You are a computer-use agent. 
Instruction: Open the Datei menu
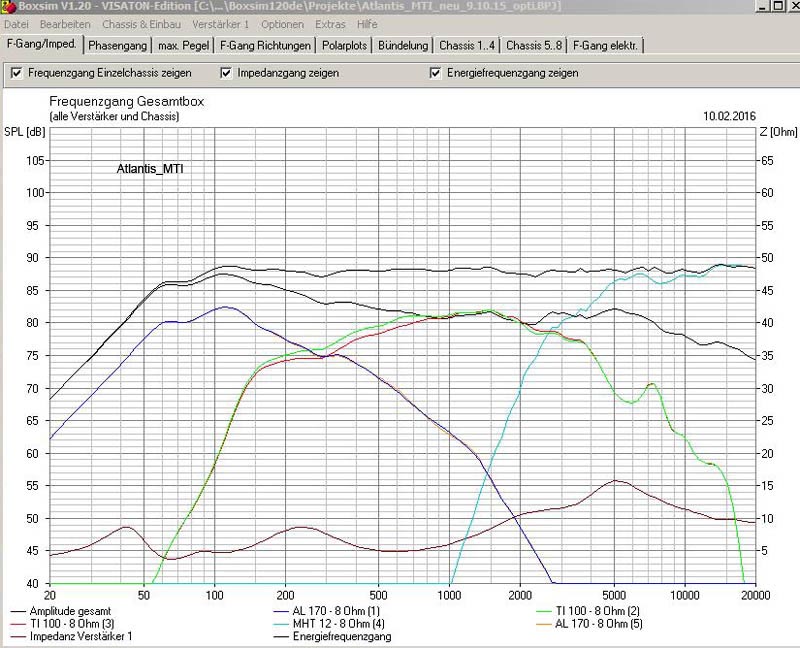(17, 23)
